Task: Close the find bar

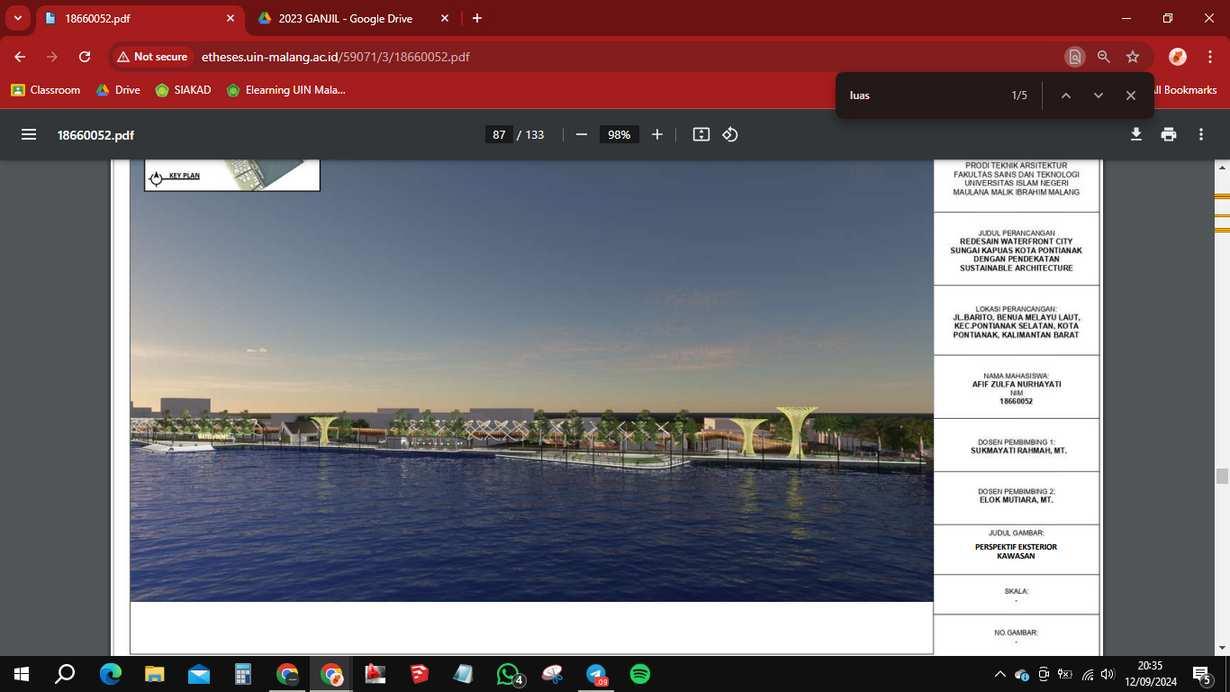Action: (x=1131, y=96)
